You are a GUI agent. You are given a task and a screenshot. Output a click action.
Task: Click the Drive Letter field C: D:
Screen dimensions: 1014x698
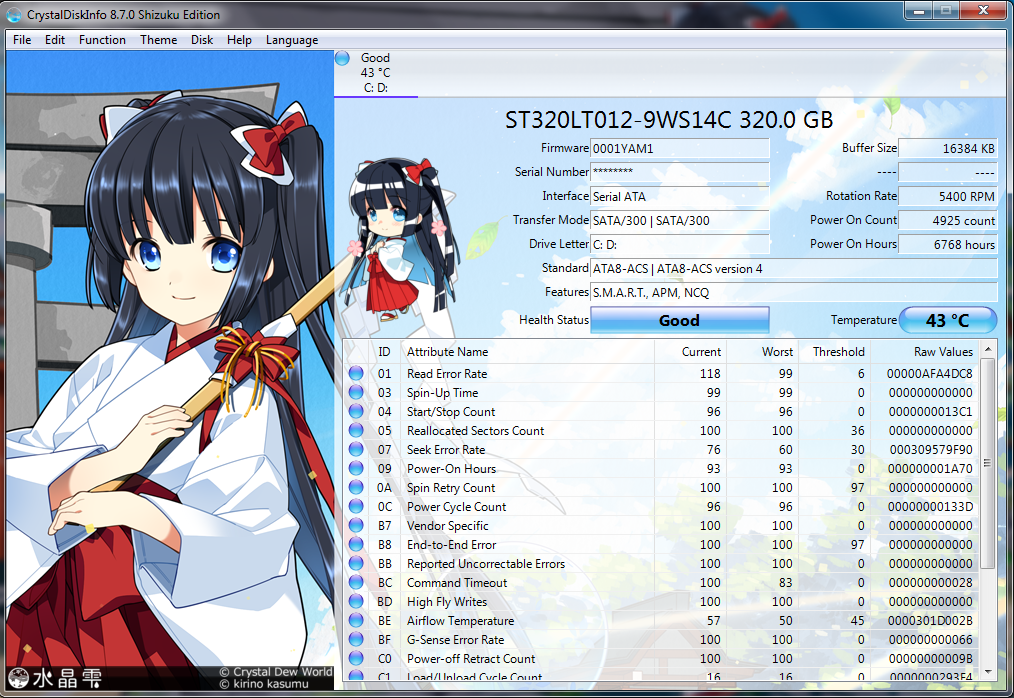pos(680,245)
